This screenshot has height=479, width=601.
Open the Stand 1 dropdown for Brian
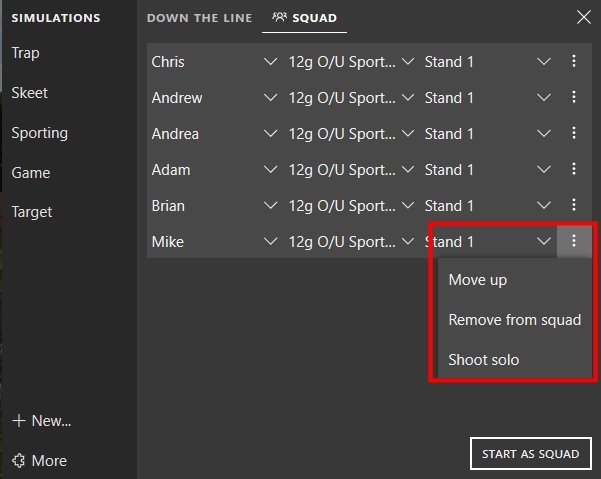(543, 206)
